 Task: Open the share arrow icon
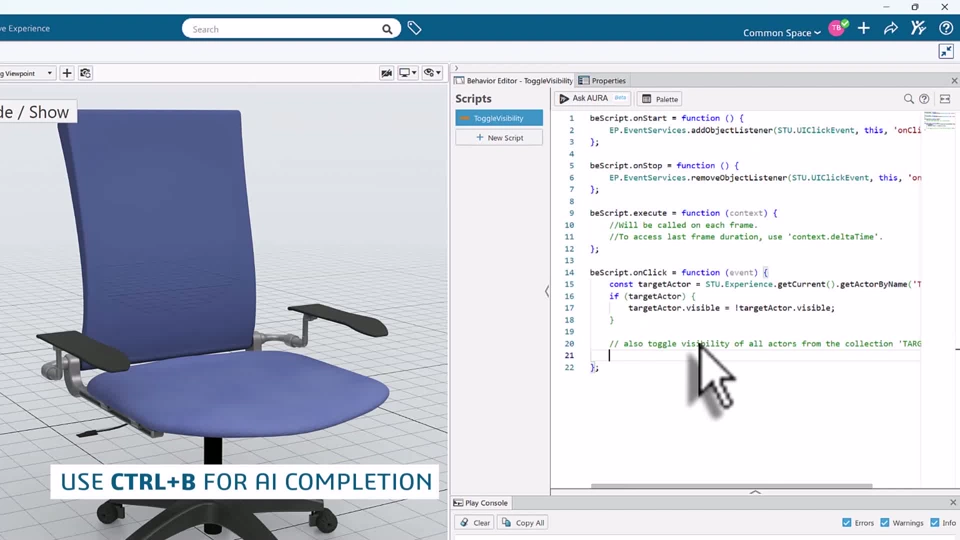pyautogui.click(x=891, y=28)
